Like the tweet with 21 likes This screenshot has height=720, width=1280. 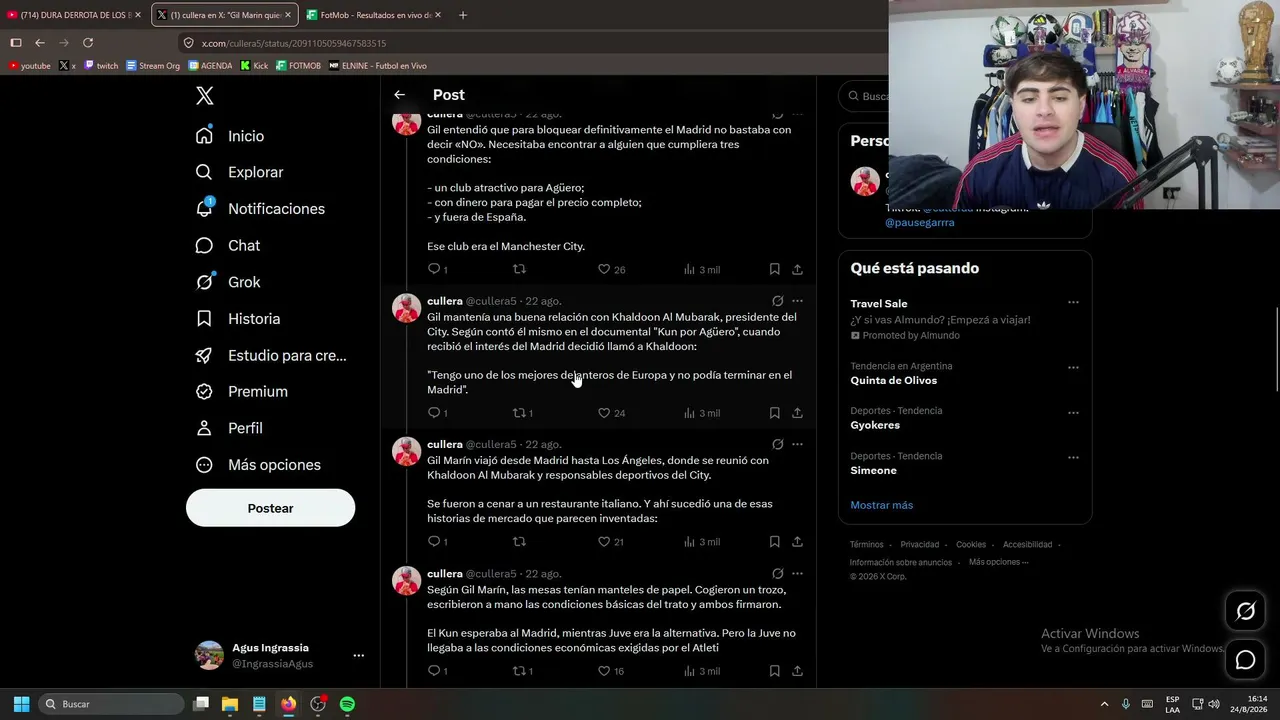pyautogui.click(x=611, y=542)
